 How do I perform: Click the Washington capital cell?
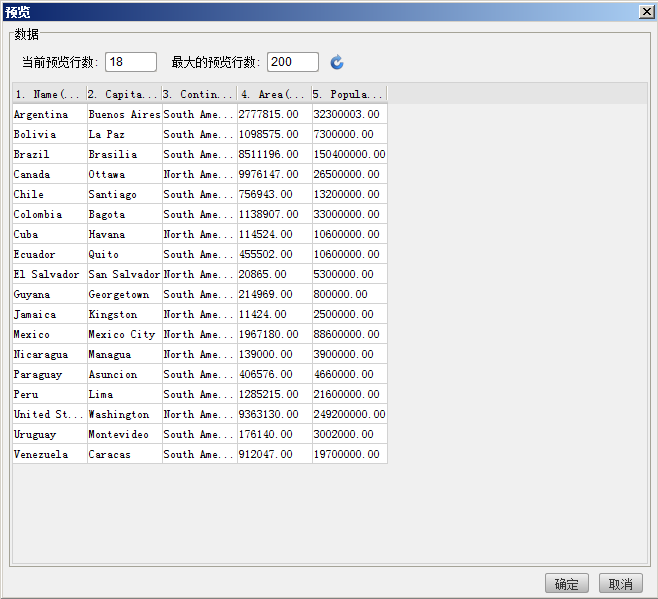coord(125,414)
